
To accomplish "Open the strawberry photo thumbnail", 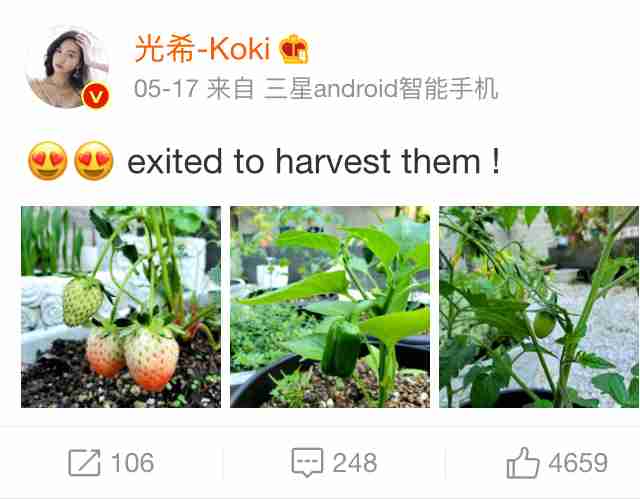I will 121,307.
